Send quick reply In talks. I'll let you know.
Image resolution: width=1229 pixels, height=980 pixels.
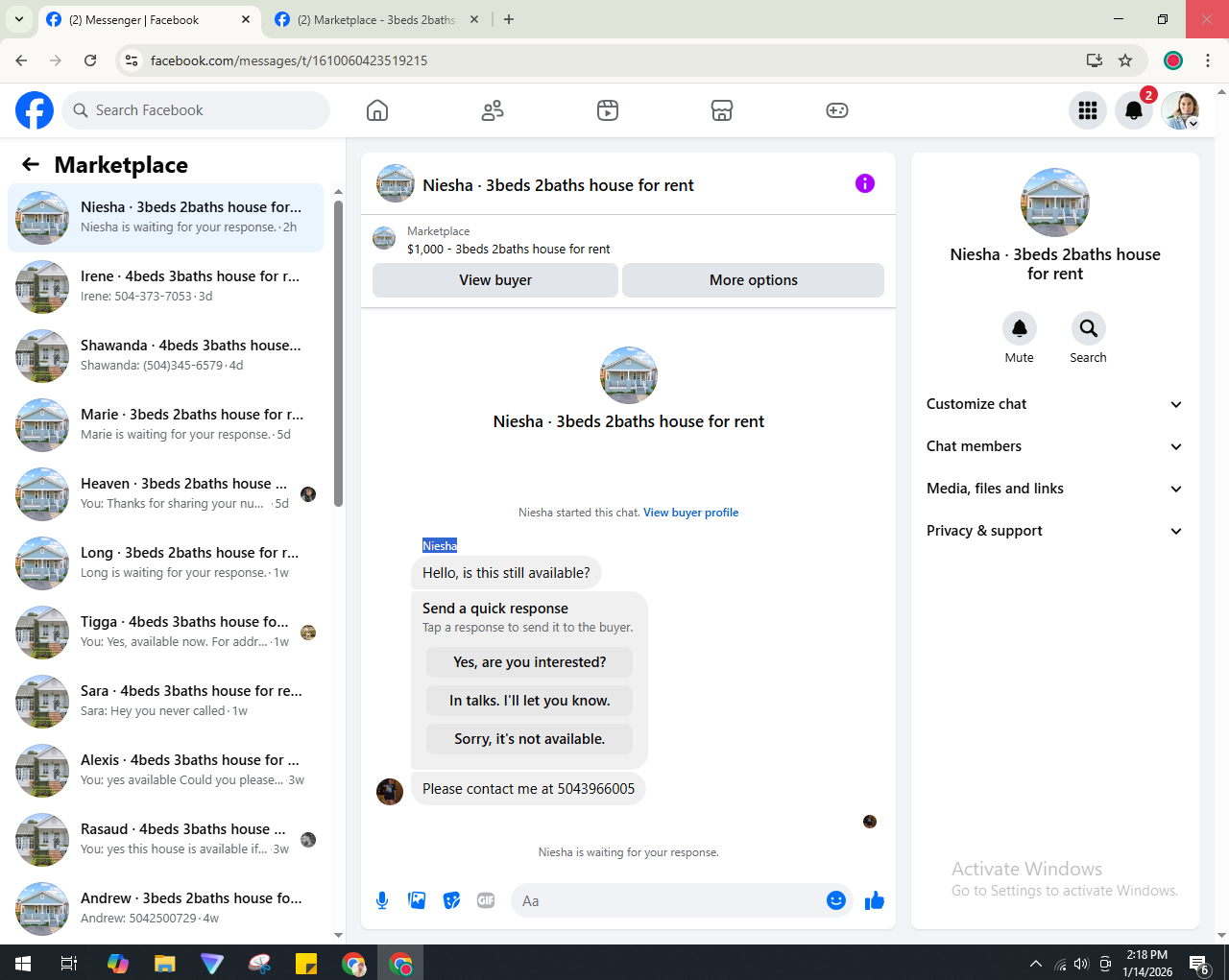click(529, 701)
